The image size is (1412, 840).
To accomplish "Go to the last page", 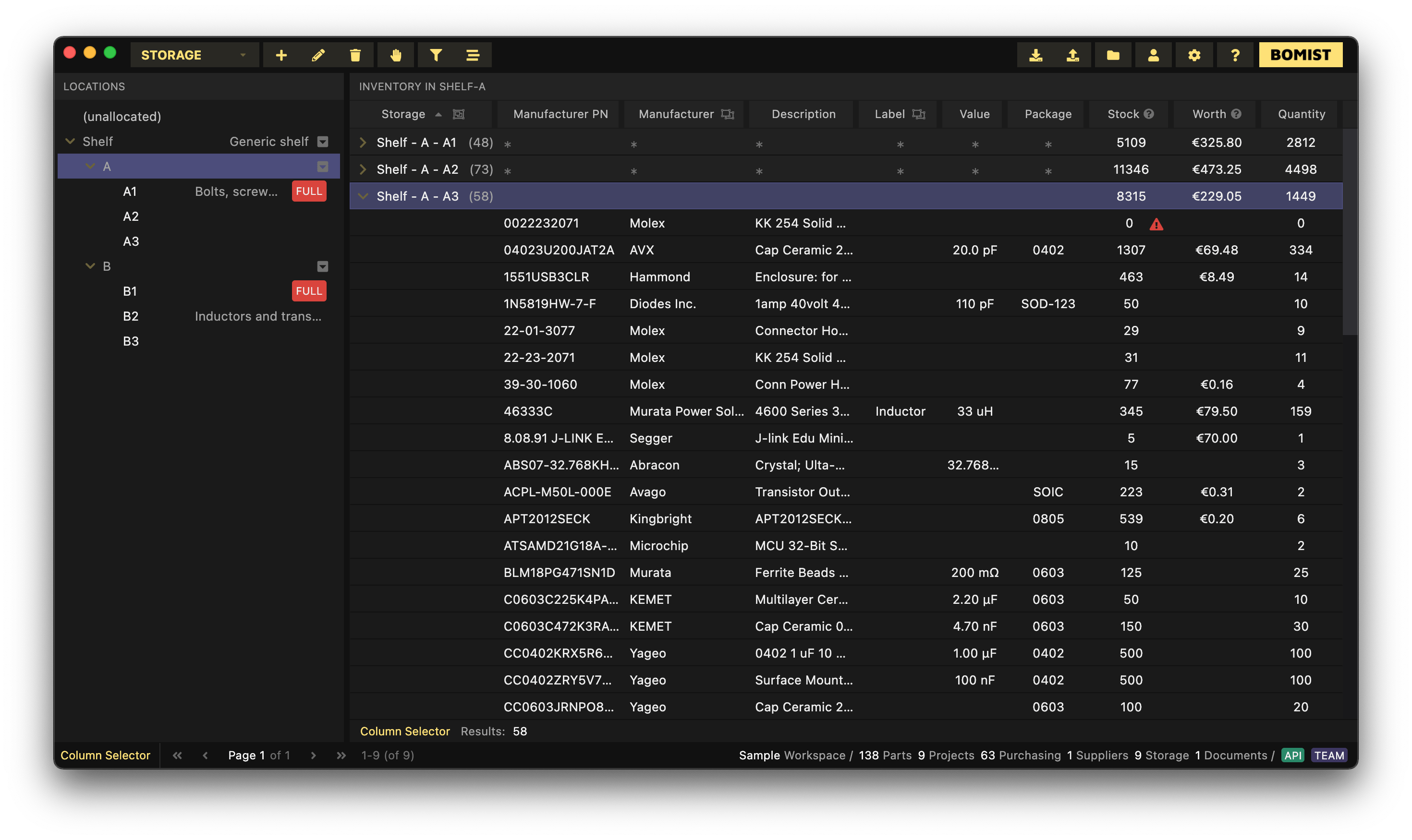I will pos(341,755).
